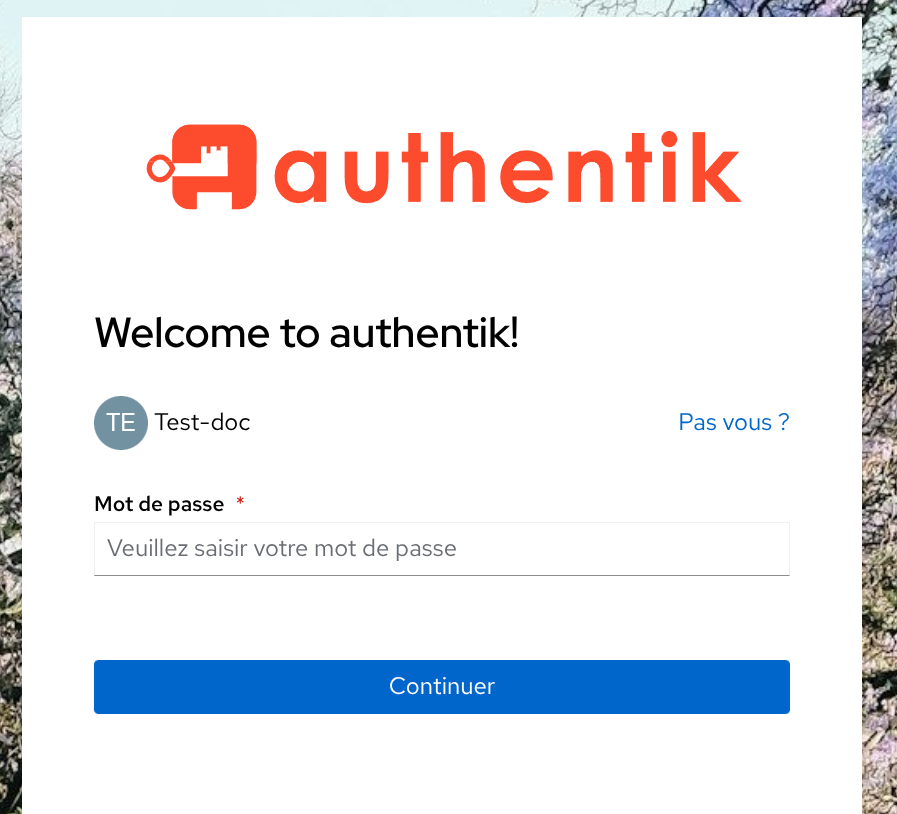Click the authentik wordmark text
This screenshot has width=897, height=814.
click(507, 168)
